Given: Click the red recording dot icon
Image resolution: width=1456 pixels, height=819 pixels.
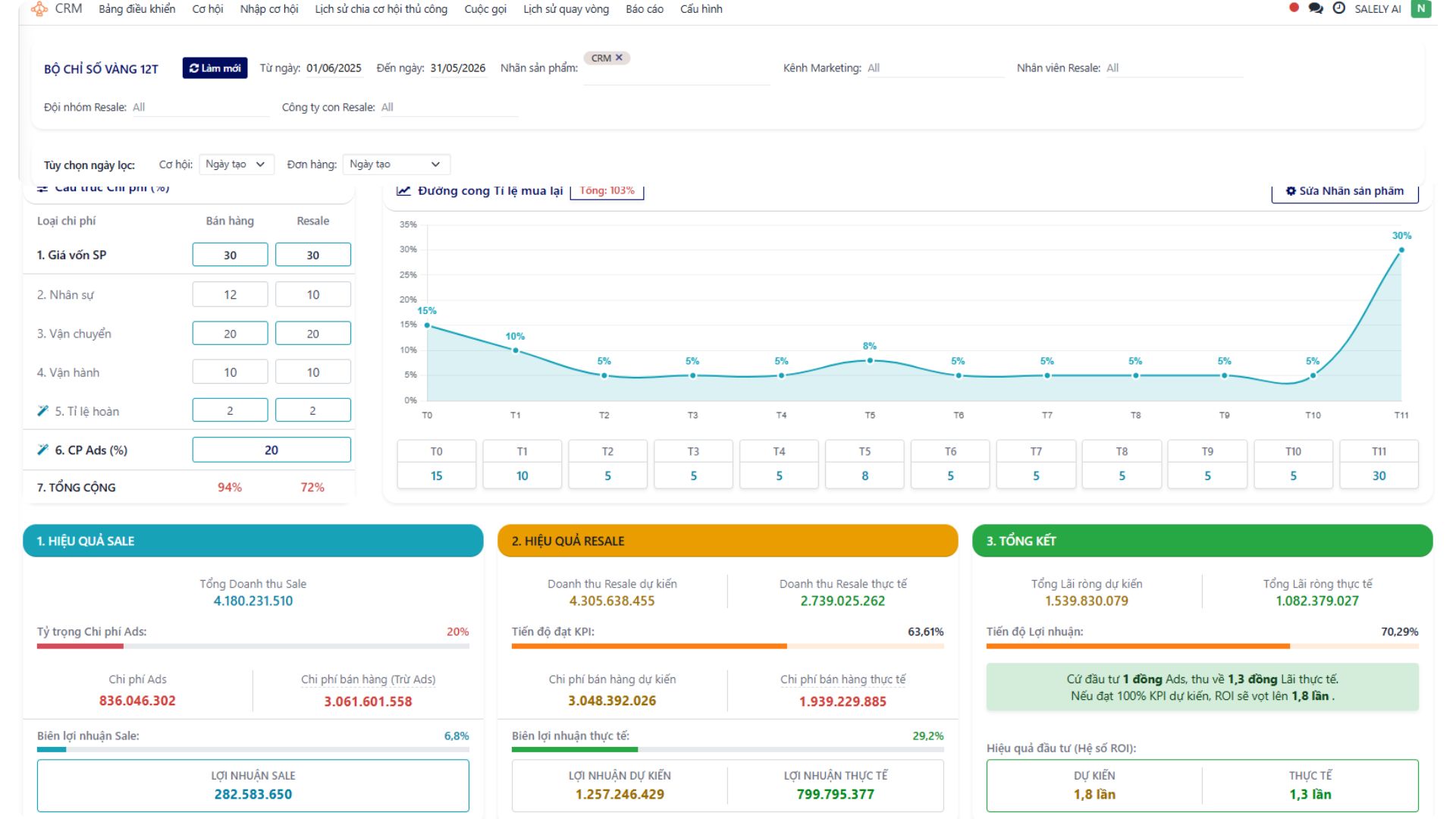Looking at the screenshot, I should (1294, 8).
